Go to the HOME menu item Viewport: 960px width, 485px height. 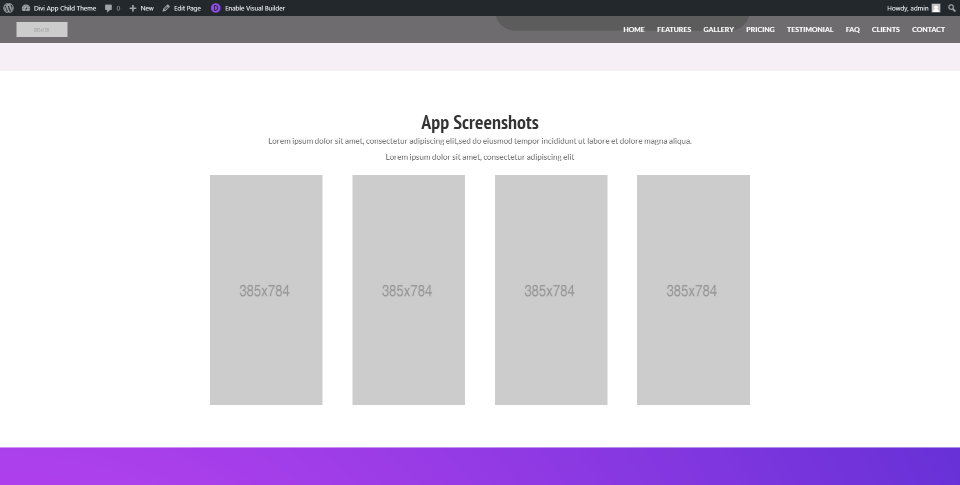(634, 29)
